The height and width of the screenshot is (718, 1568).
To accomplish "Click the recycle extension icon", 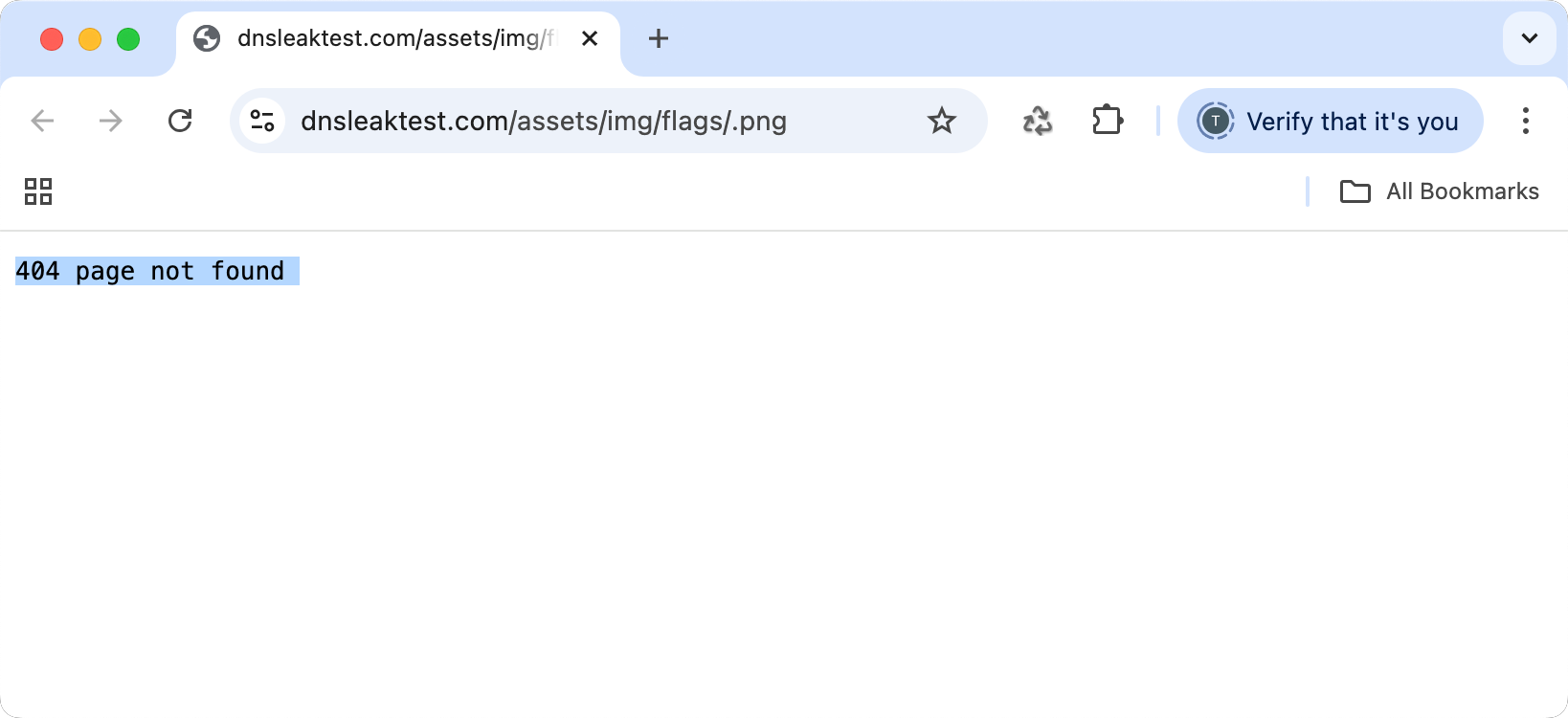I will (1038, 121).
